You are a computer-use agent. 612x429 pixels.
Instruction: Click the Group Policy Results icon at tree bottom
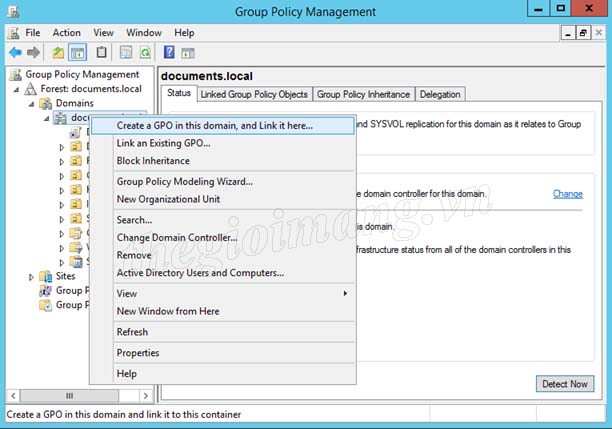click(46, 305)
